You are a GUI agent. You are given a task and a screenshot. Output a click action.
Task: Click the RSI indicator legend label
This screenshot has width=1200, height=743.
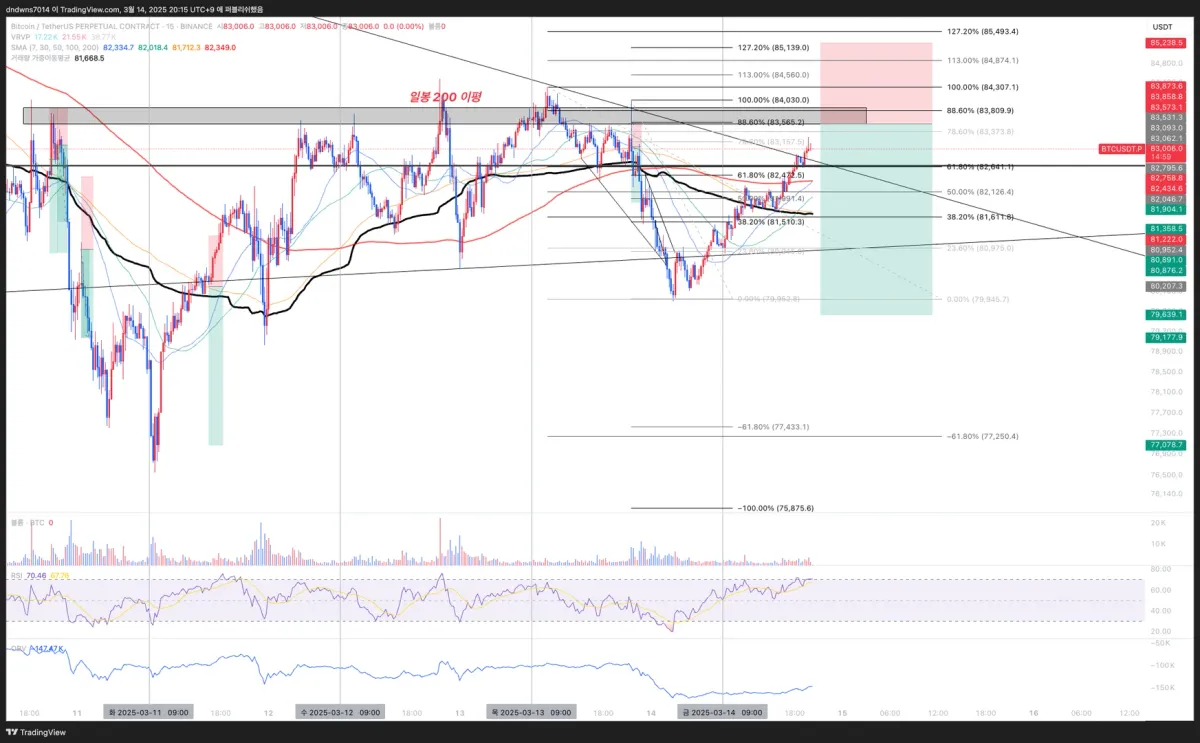(16, 575)
